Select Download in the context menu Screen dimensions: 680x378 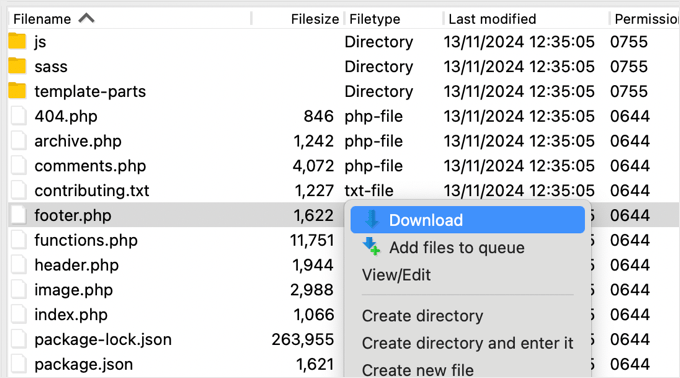coord(468,220)
